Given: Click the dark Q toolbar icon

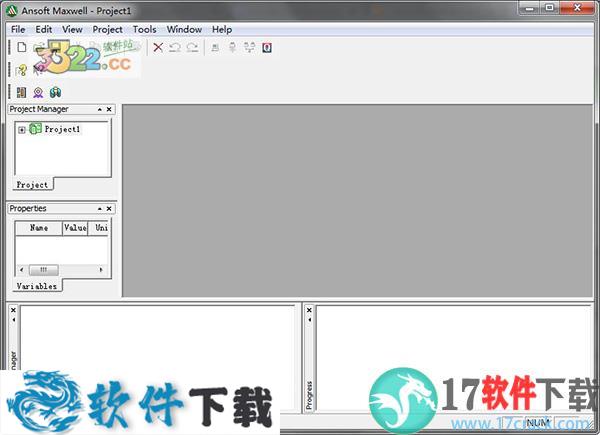Looking at the screenshot, I should [x=267, y=47].
